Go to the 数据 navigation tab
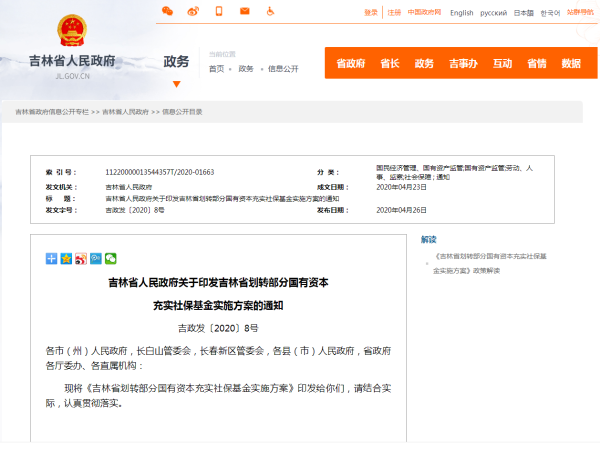Screen dimensions: 600x450 [x=571, y=63]
